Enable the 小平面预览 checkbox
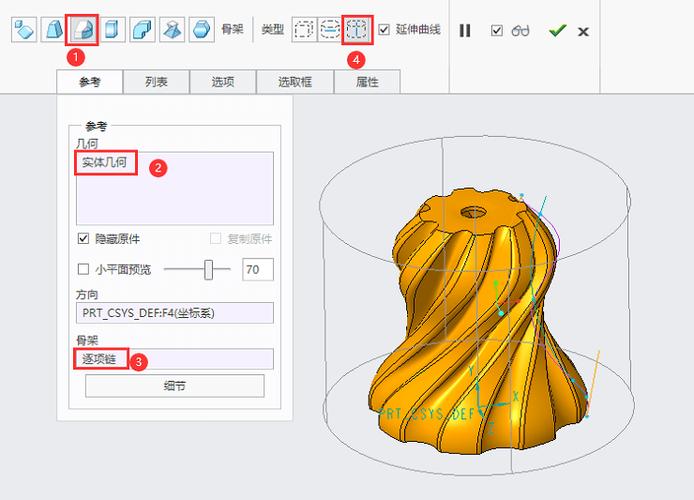This screenshot has height=500, width=694. click(84, 269)
